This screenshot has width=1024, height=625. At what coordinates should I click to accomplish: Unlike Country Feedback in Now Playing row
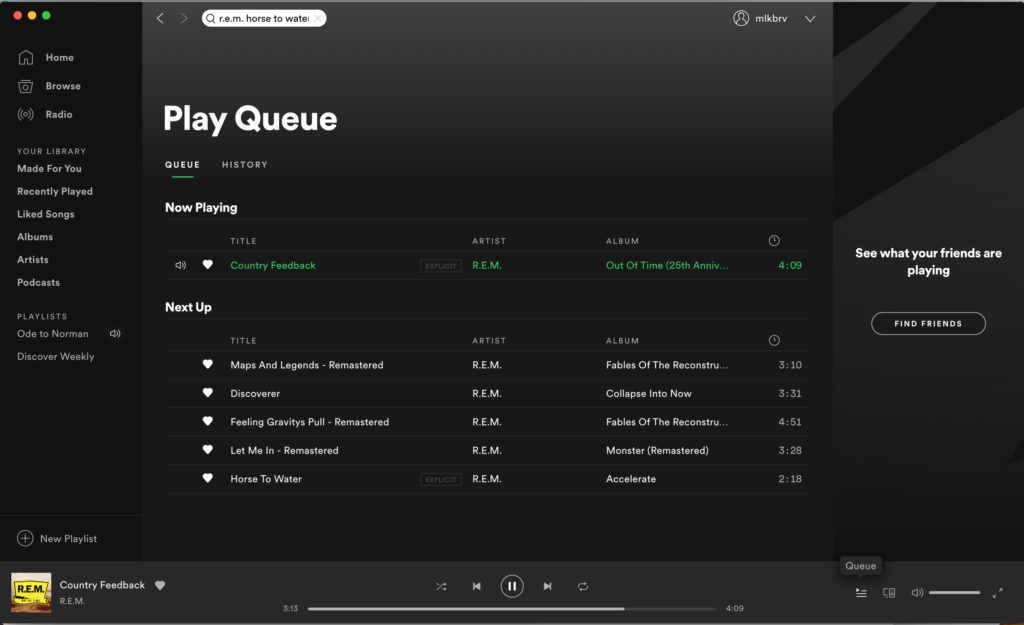click(208, 264)
